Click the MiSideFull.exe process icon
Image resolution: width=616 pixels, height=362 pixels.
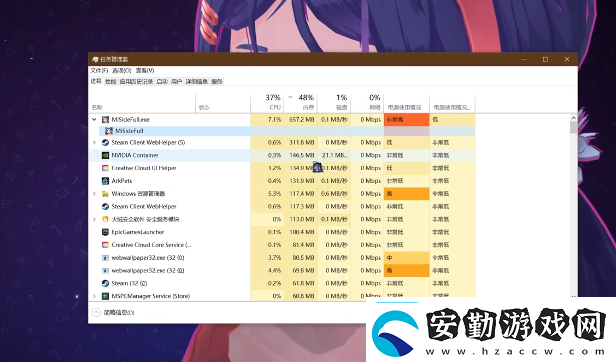[x=105, y=119]
